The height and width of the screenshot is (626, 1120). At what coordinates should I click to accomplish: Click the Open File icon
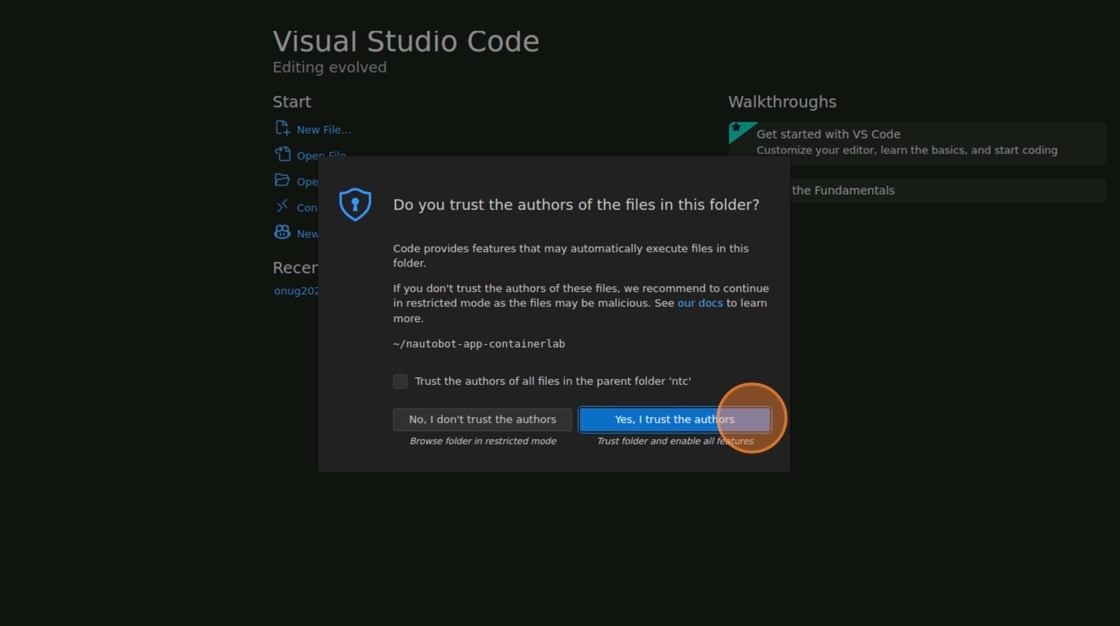coord(282,154)
